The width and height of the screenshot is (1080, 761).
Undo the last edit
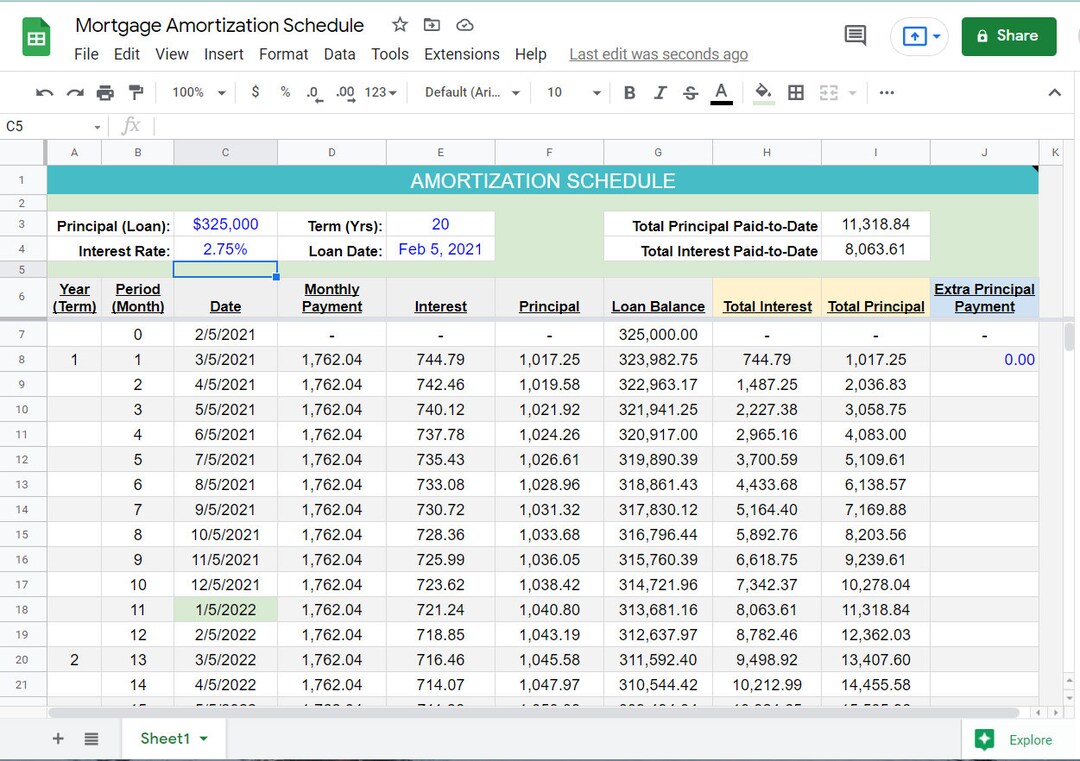click(x=42, y=92)
